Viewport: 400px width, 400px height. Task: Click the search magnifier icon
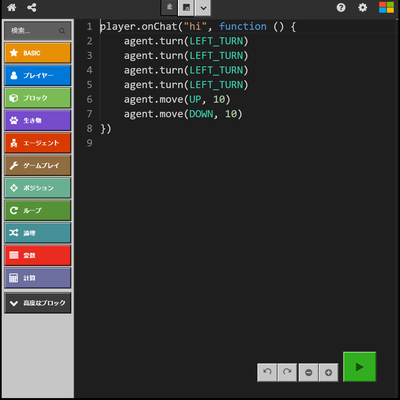click(x=62, y=31)
